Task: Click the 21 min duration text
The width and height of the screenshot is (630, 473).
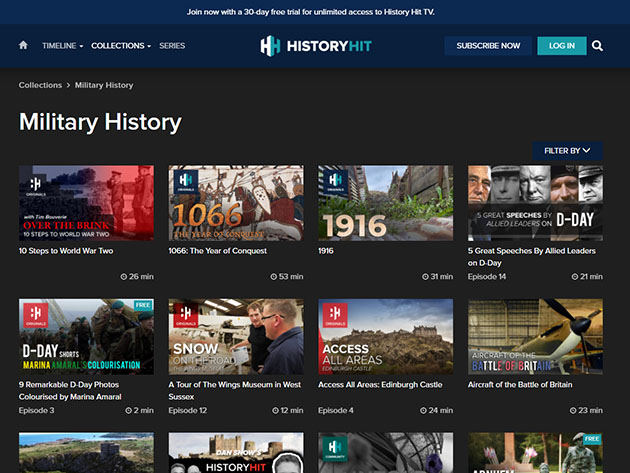Action: [x=591, y=276]
